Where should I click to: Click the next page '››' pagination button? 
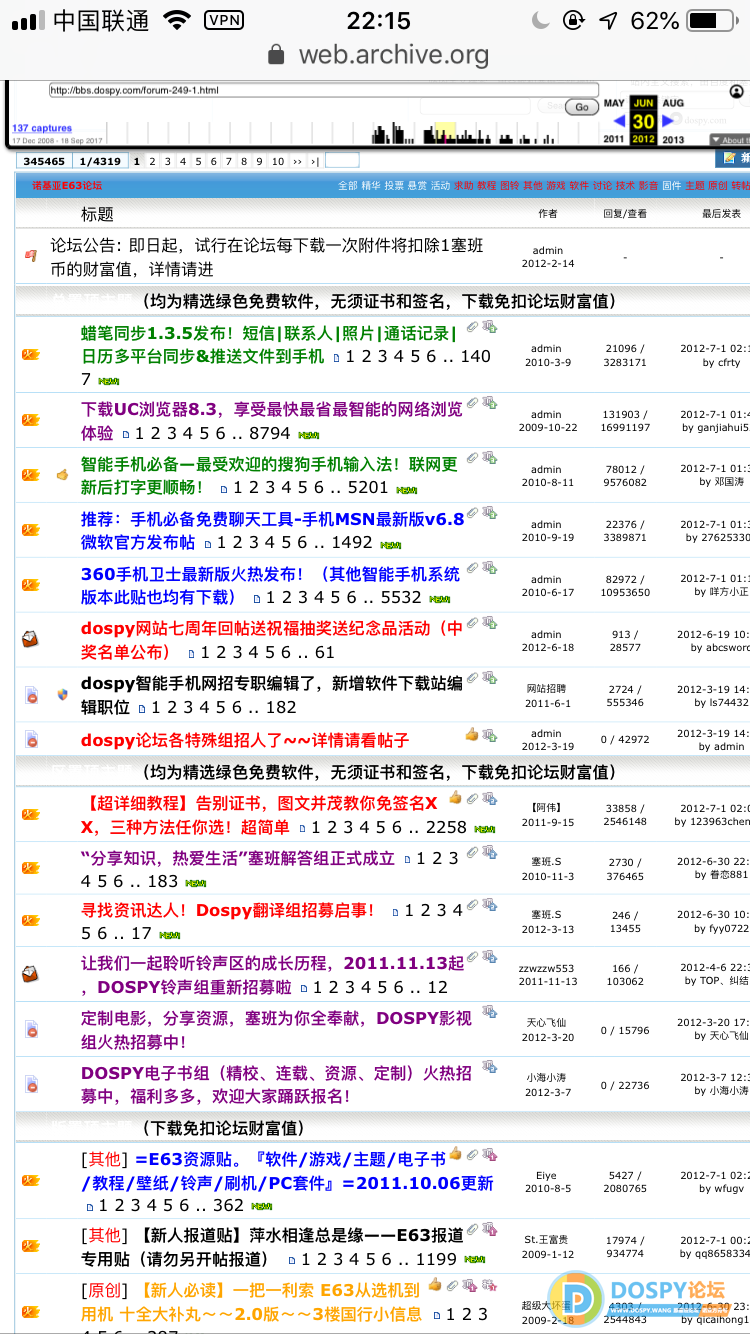[x=298, y=161]
